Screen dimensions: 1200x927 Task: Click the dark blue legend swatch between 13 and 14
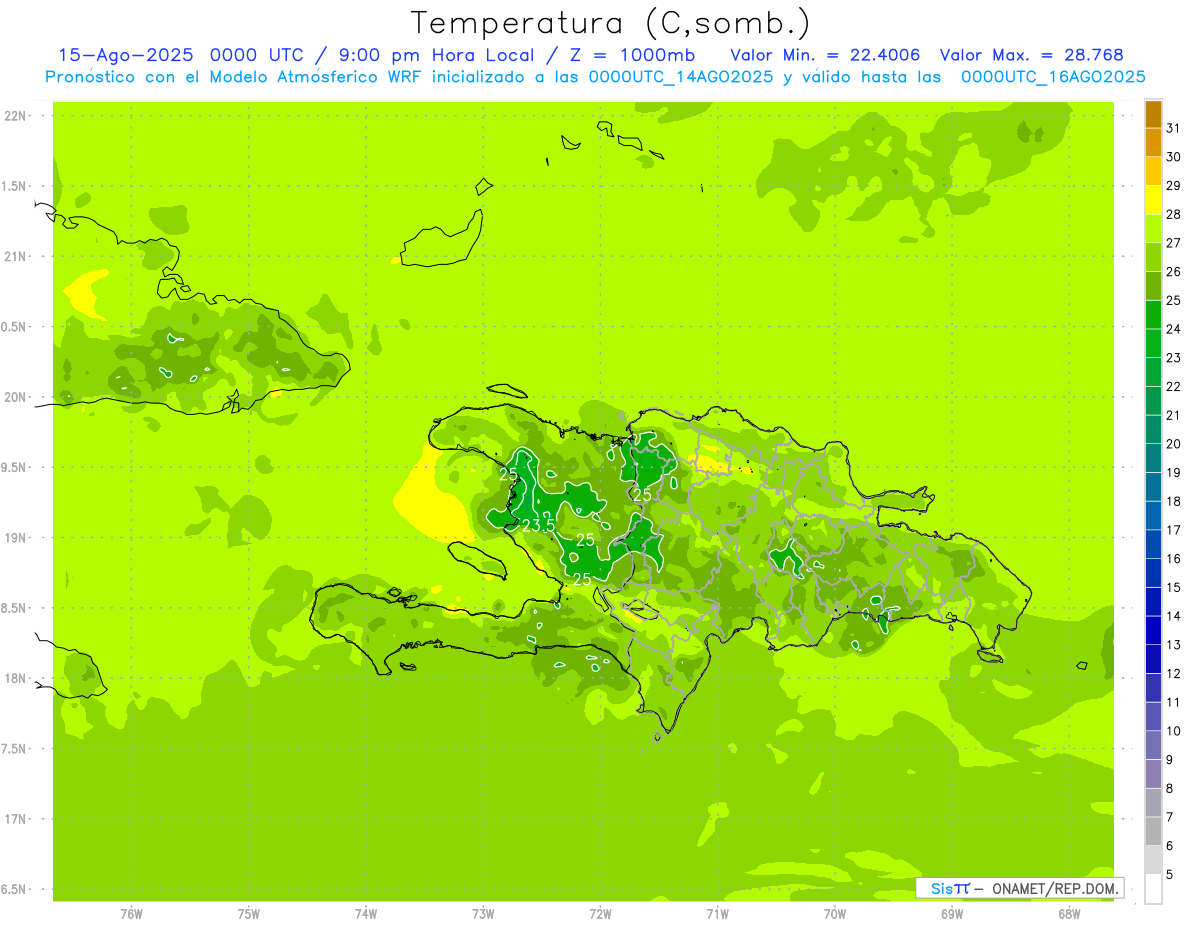pos(1153,631)
